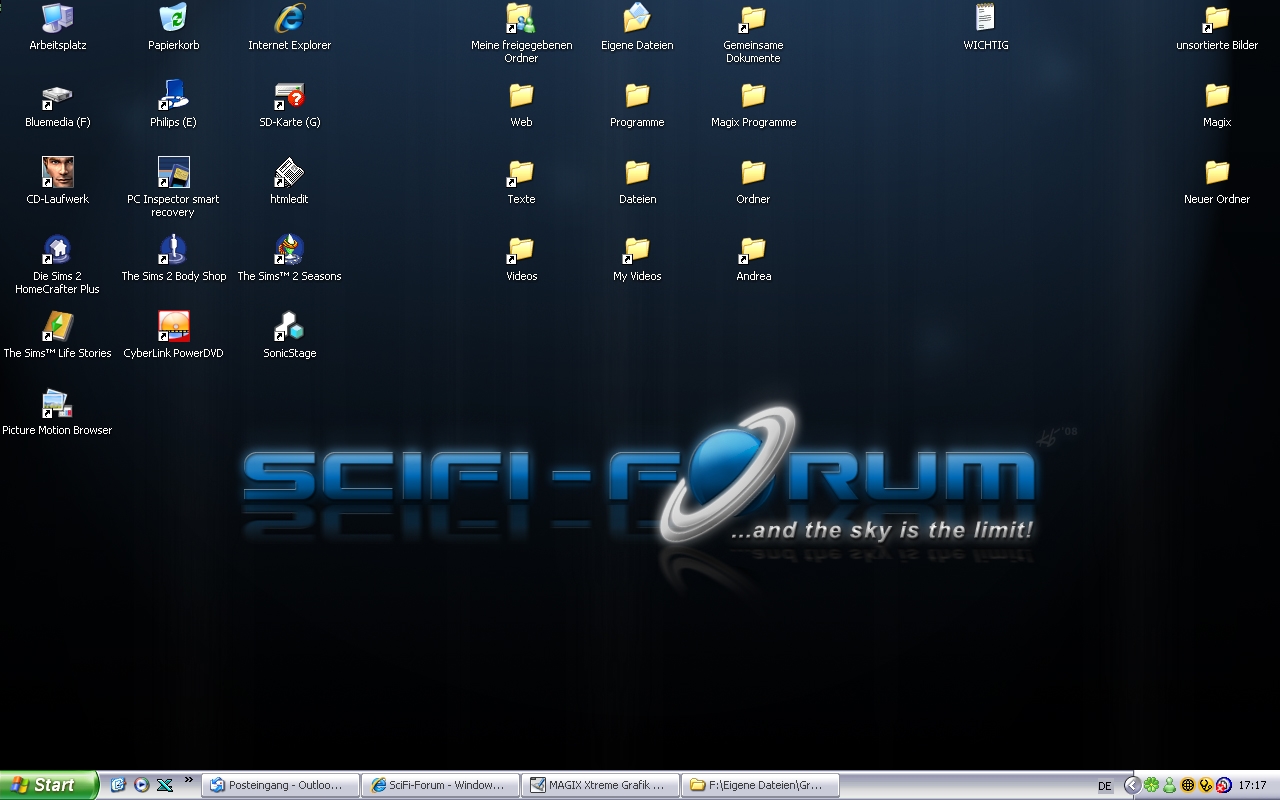Click the WICHTIG text file icon
This screenshot has width=1280, height=800.
(x=985, y=19)
